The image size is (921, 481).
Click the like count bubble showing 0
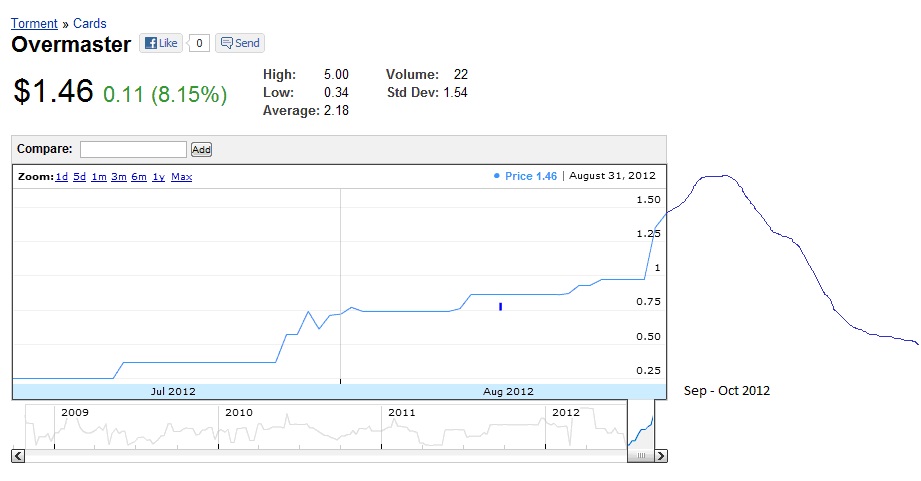(x=199, y=43)
